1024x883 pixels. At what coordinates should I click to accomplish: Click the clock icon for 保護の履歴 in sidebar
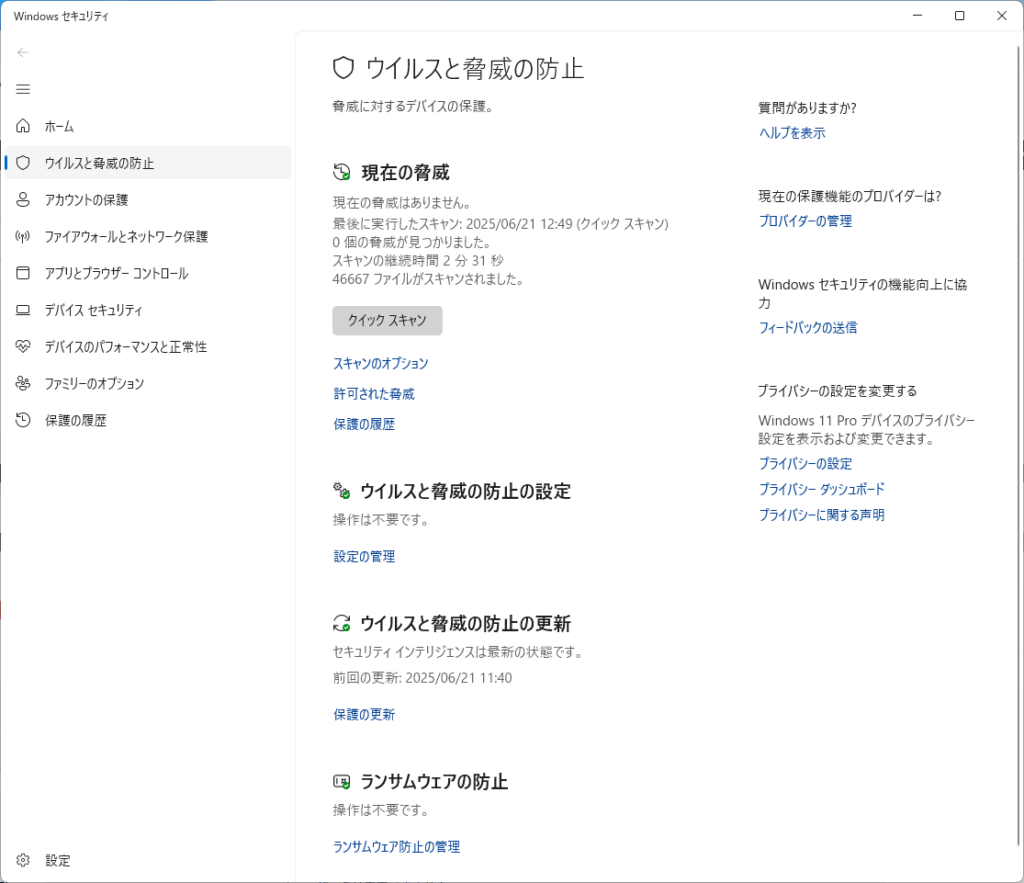(23, 420)
